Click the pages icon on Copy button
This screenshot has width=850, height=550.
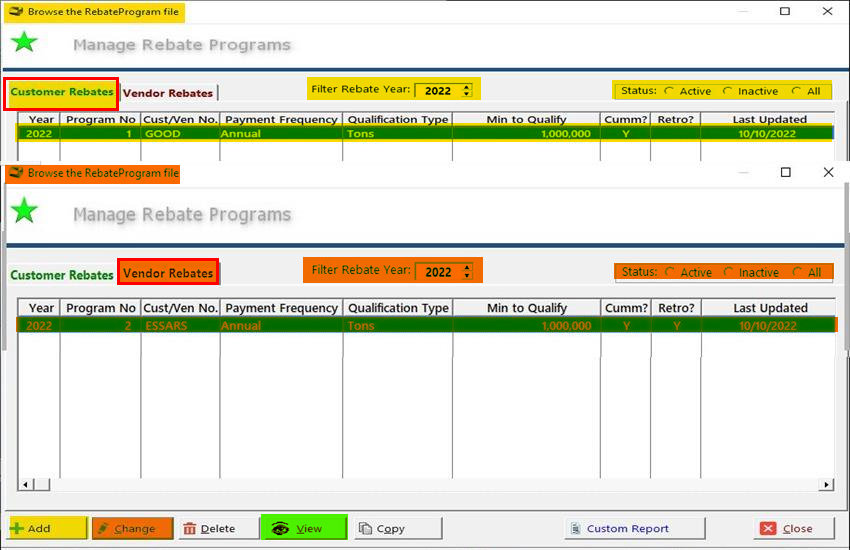[365, 528]
